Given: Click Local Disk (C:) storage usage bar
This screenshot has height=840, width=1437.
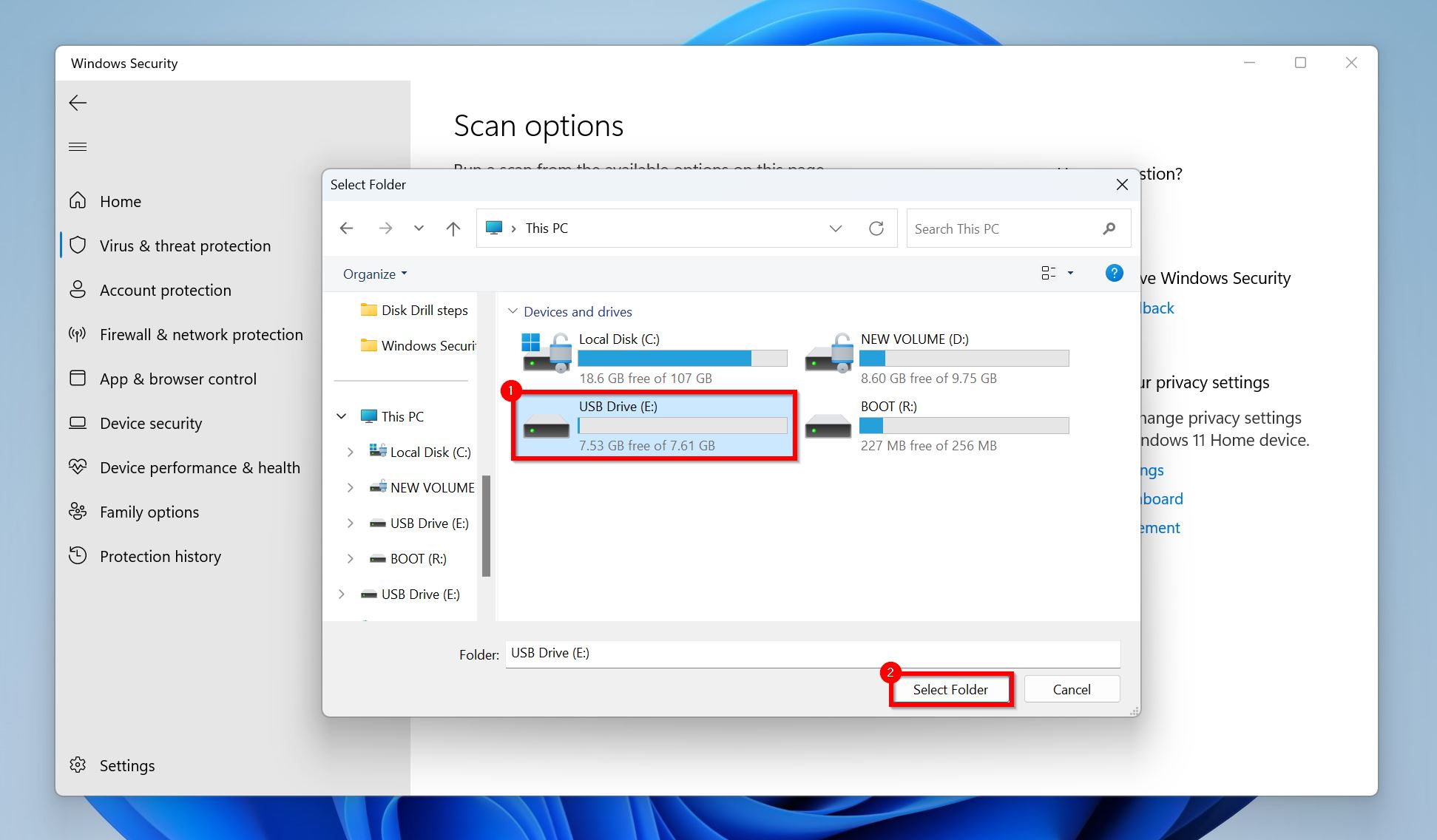Looking at the screenshot, I should click(x=683, y=358).
